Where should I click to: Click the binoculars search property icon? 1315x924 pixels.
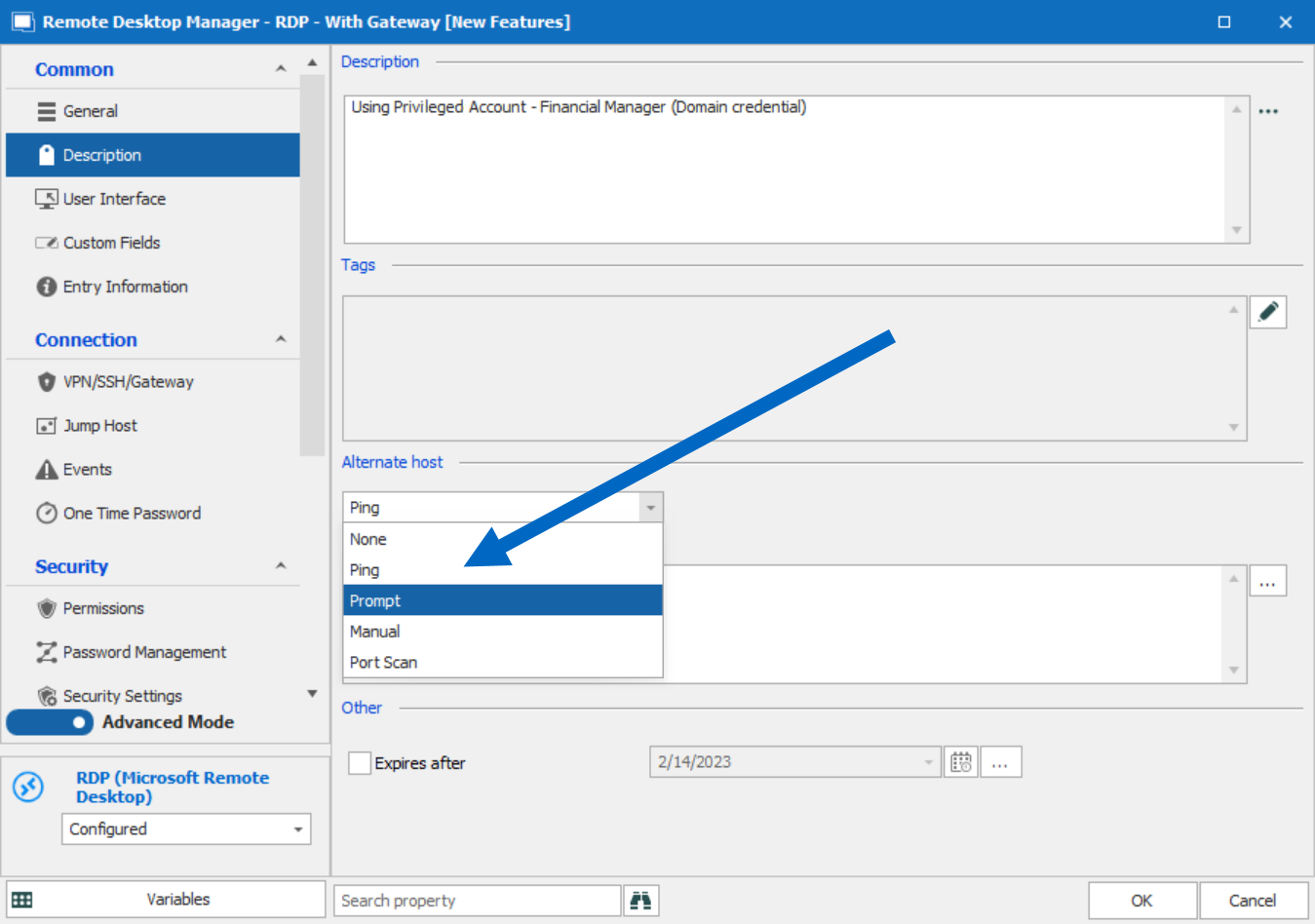pyautogui.click(x=640, y=901)
